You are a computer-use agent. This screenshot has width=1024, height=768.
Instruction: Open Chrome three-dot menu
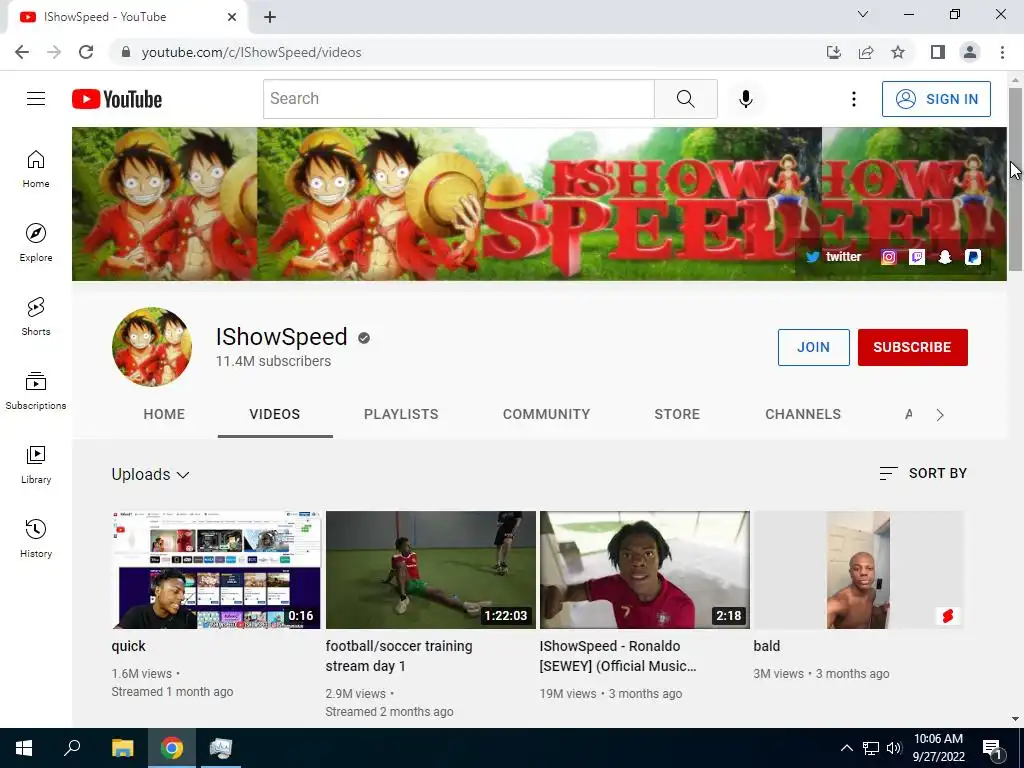tap(1002, 52)
